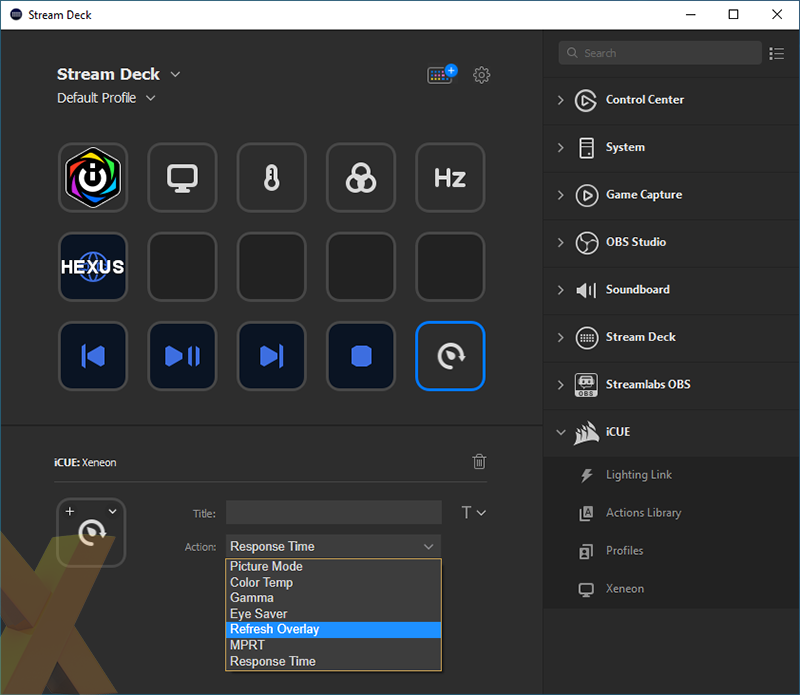Click the play/pause media key

(182, 356)
